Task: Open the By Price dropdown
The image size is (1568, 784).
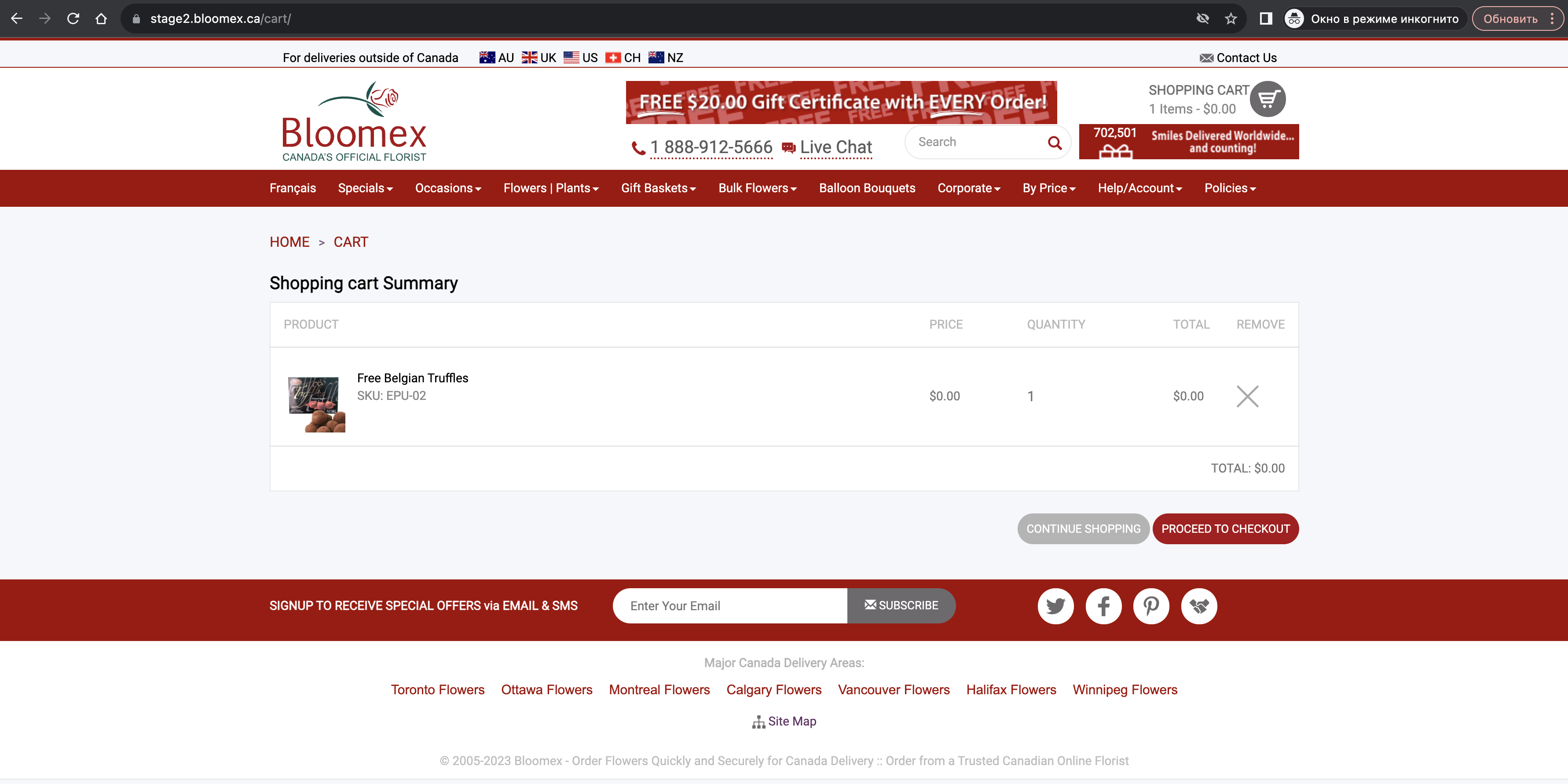Action: [x=1049, y=188]
